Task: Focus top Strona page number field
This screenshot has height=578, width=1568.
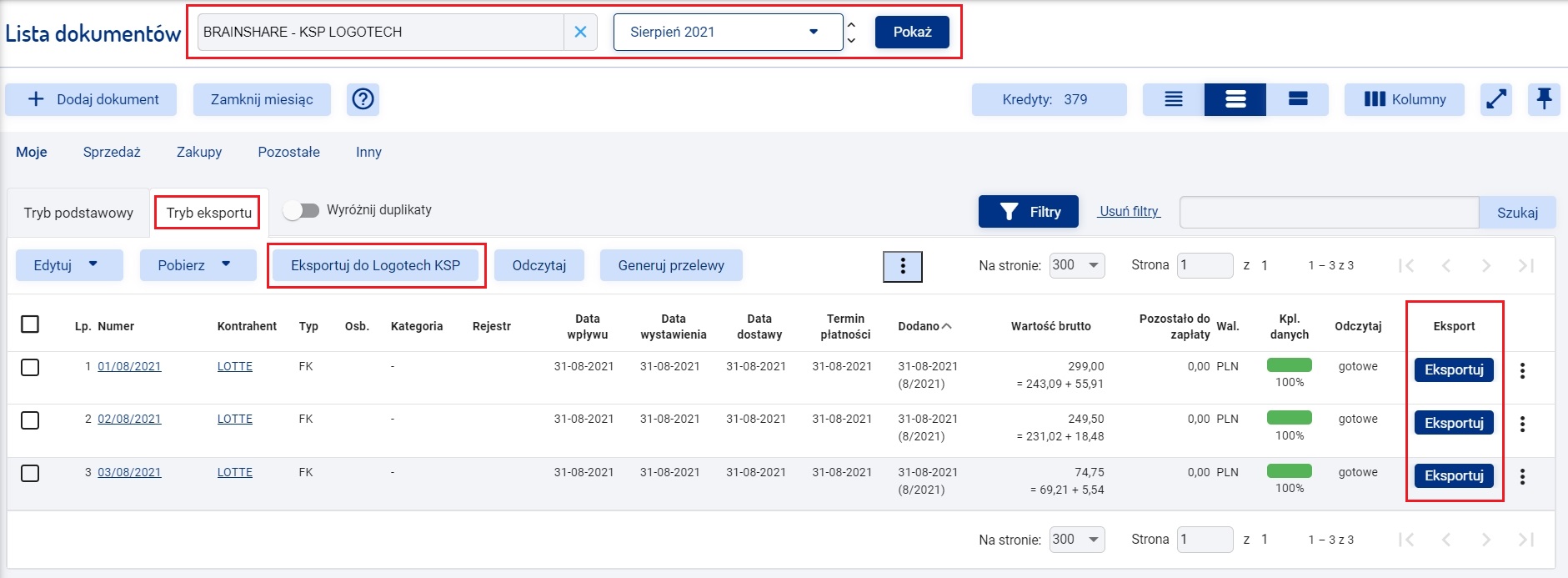Action: (1205, 265)
